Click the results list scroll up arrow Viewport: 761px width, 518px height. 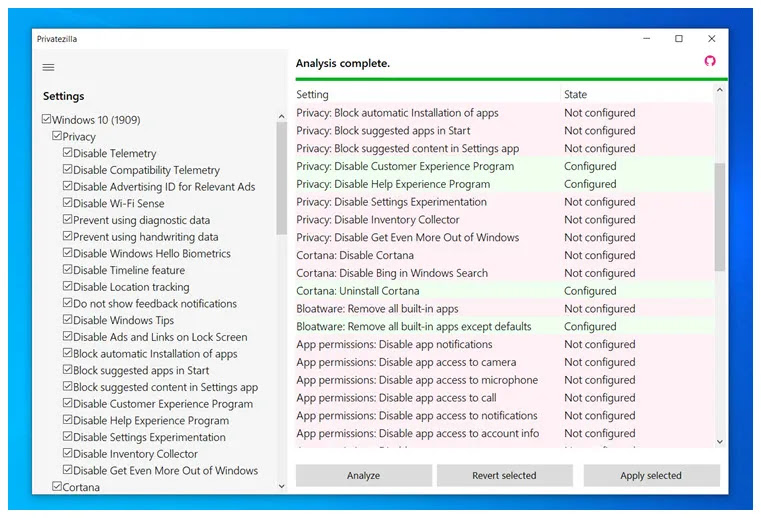[720, 90]
